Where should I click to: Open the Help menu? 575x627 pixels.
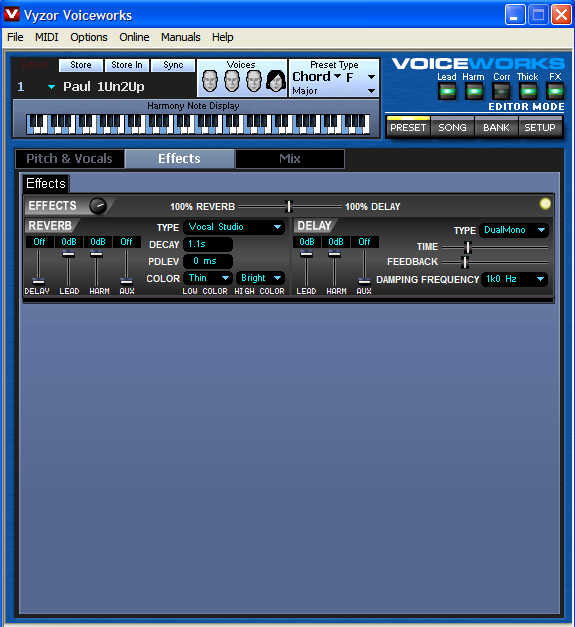pos(223,37)
